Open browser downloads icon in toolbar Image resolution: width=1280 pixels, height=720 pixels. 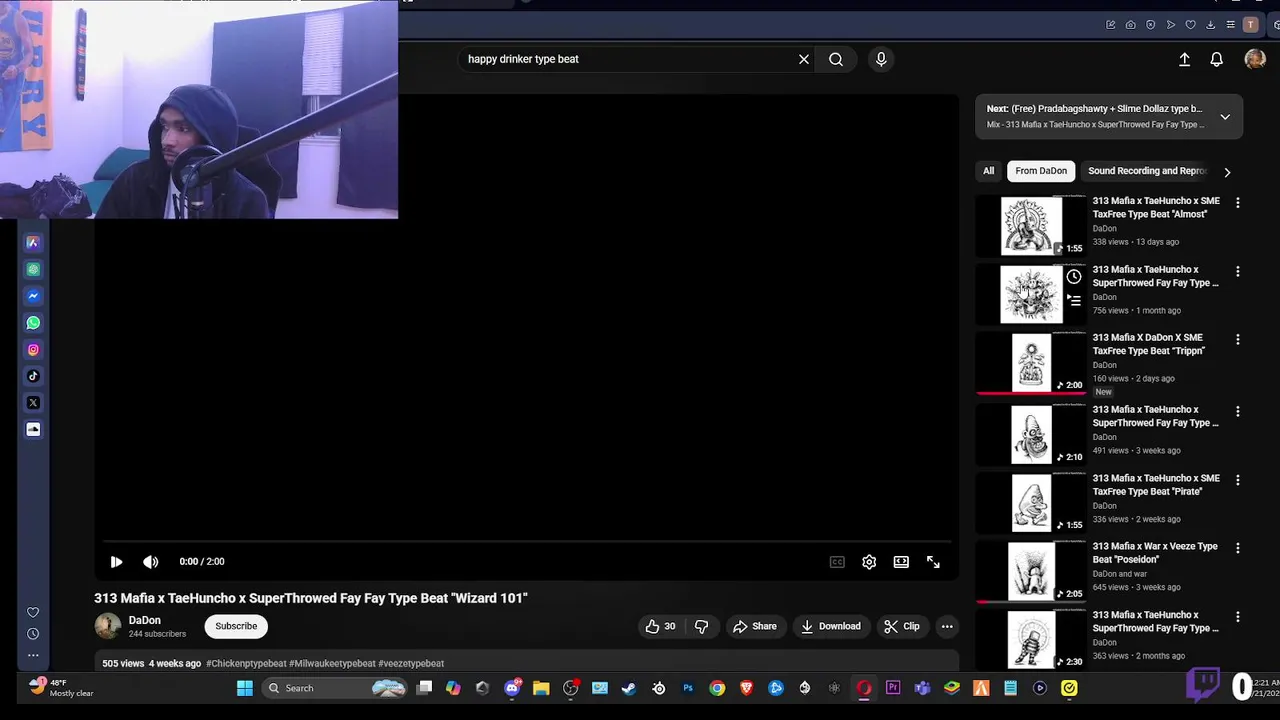[x=1210, y=25]
